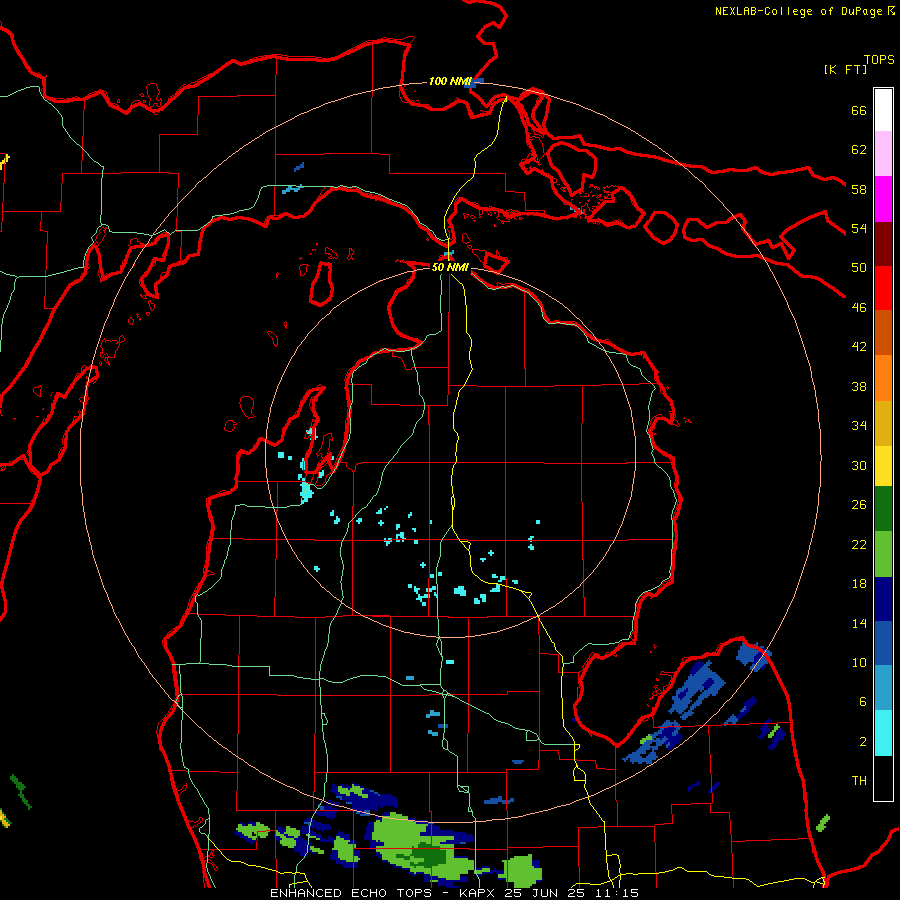Click the 'ENHANCED ECHO TOPS - KAPX' caption
This screenshot has width=900, height=900.
coord(385,893)
